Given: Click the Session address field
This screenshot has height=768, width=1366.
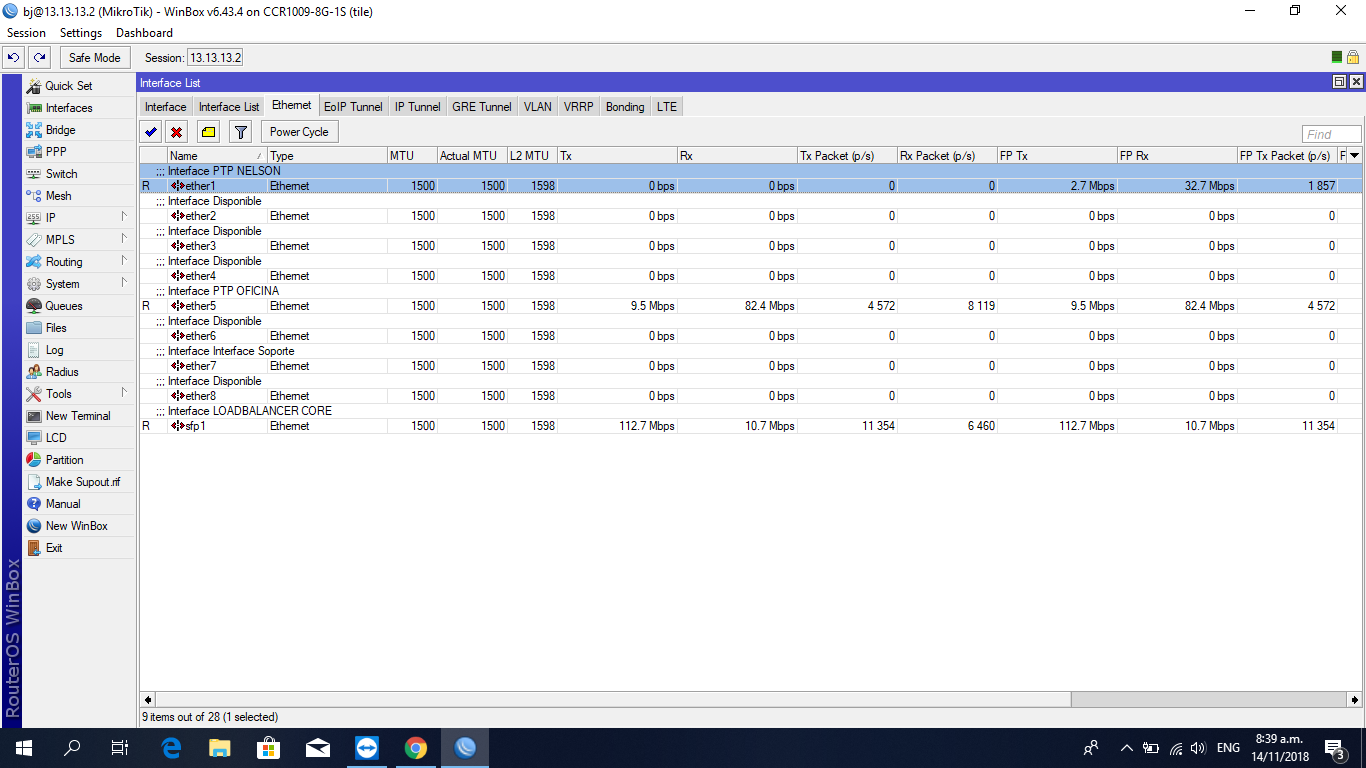Looking at the screenshot, I should pyautogui.click(x=215, y=58).
